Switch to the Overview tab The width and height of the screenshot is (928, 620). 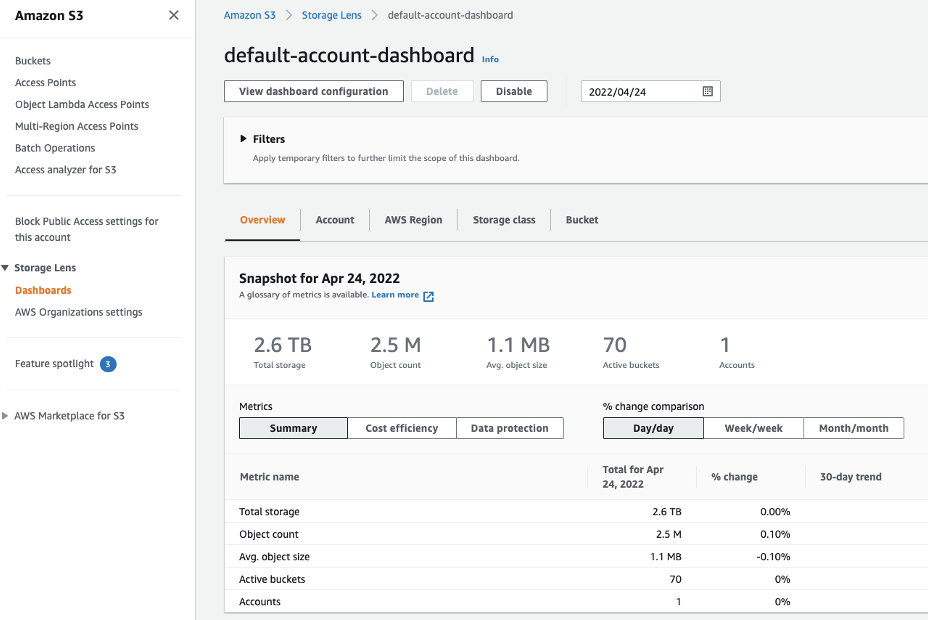(262, 220)
